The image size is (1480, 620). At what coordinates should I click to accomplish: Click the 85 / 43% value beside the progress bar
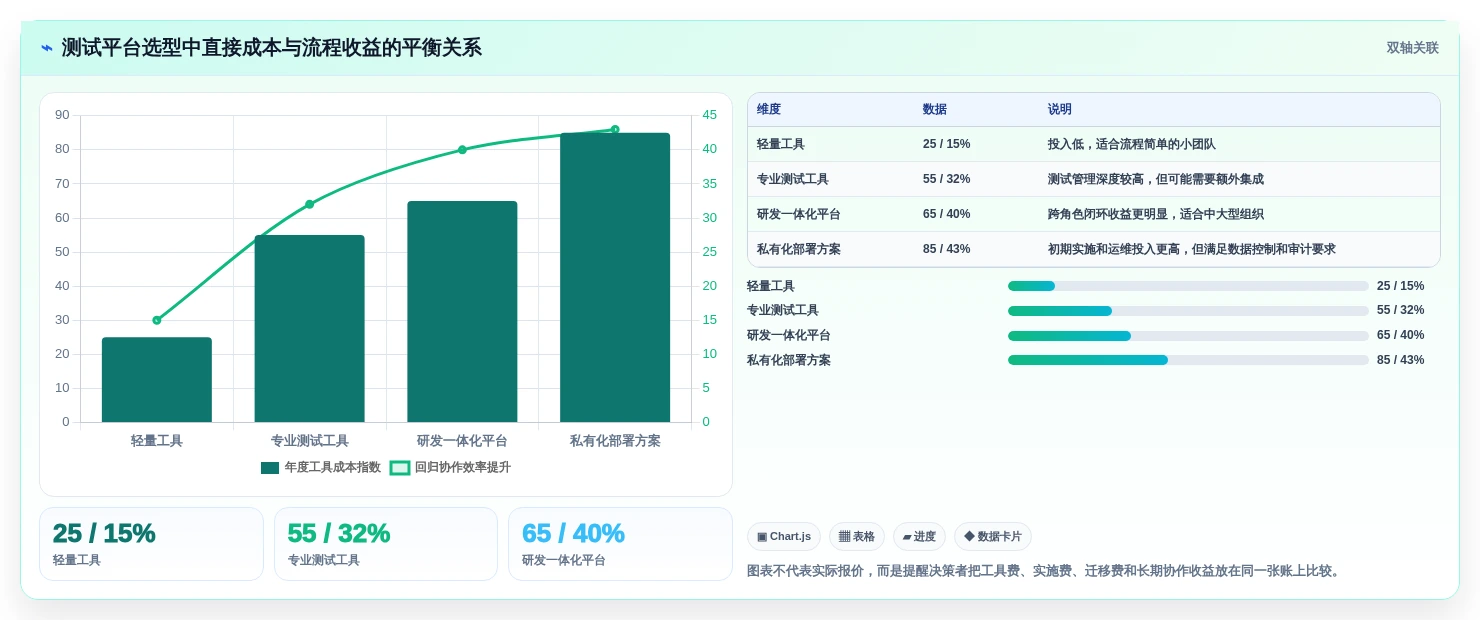[1401, 360]
